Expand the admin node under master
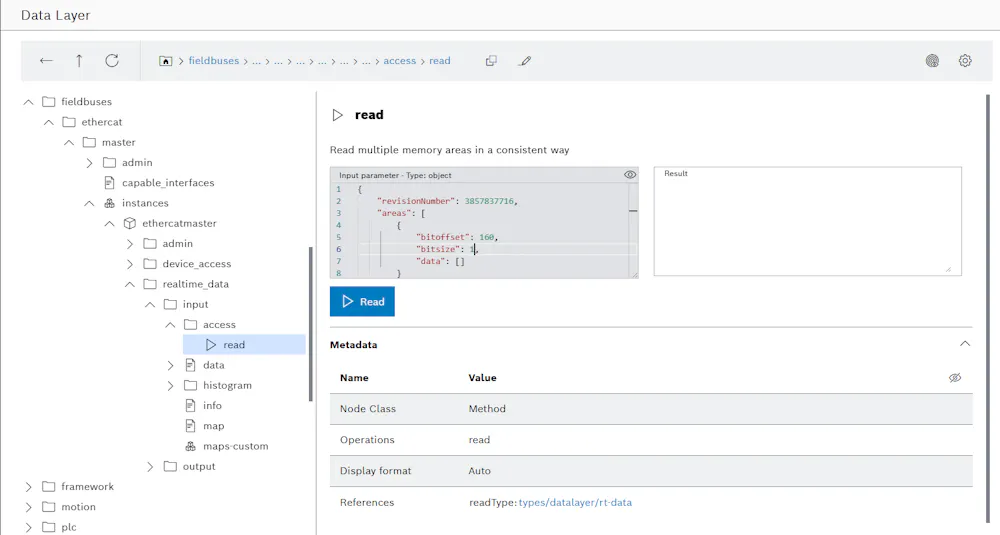This screenshot has height=535, width=1000. [x=89, y=163]
